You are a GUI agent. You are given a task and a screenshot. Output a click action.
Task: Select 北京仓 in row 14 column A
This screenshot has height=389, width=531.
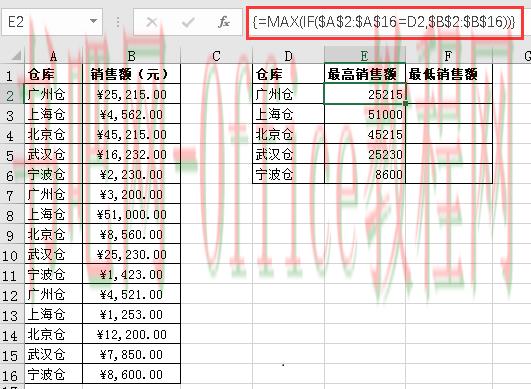tap(54, 334)
